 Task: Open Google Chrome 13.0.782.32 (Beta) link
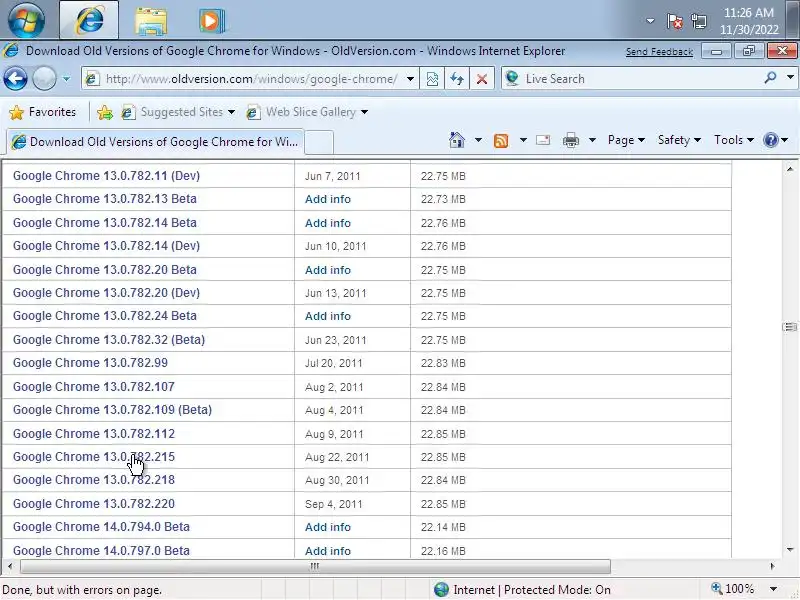tap(109, 339)
